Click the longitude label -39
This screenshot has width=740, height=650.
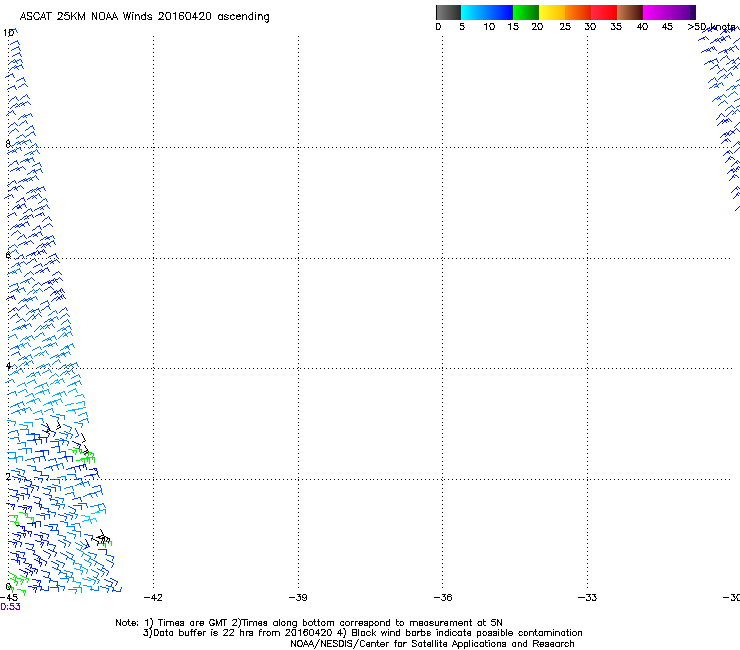point(298,598)
